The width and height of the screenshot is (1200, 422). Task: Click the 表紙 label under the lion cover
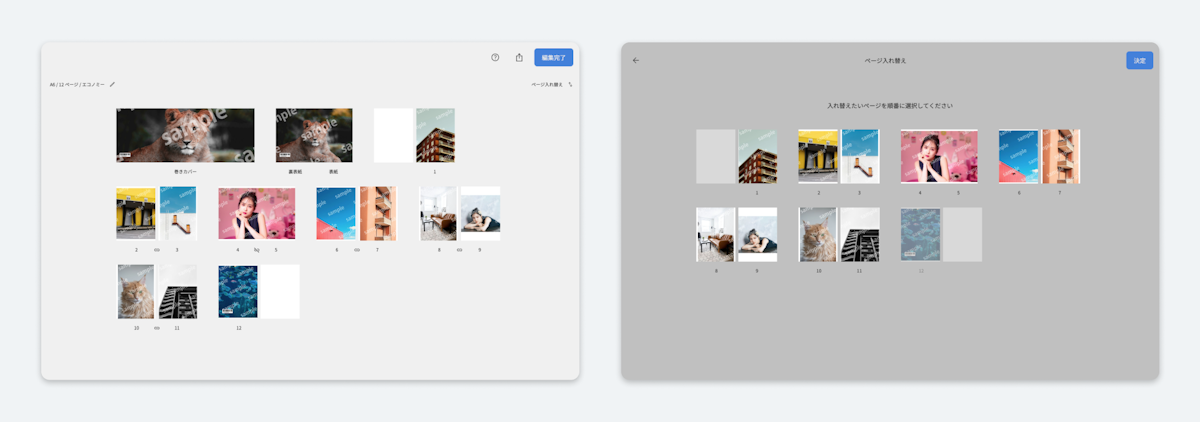coord(333,172)
